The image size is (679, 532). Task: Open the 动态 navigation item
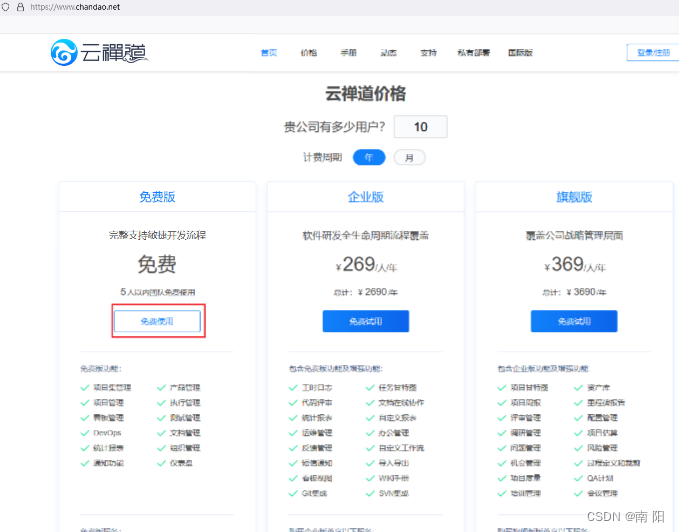pyautogui.click(x=388, y=53)
